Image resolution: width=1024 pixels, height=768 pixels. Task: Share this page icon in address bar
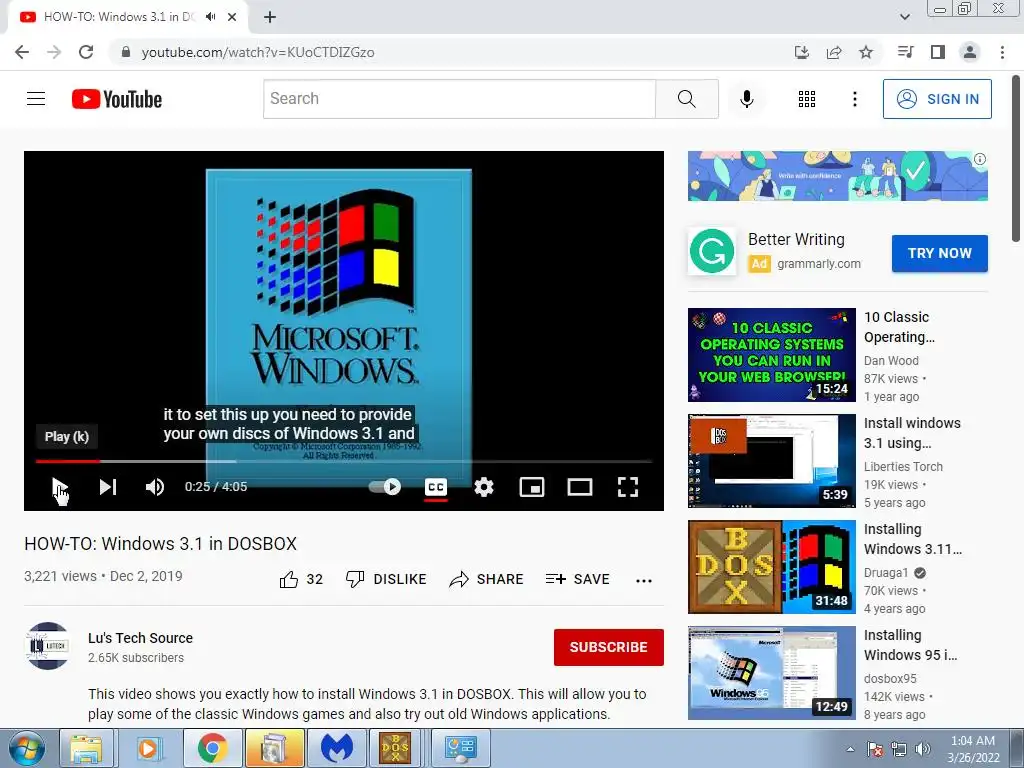pos(834,52)
